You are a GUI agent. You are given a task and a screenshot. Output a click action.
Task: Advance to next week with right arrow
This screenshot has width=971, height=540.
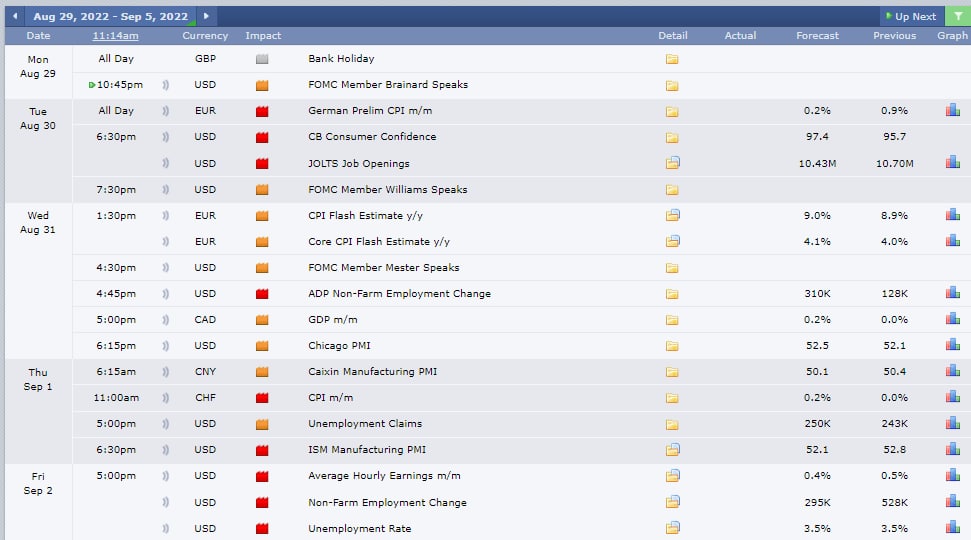[206, 16]
